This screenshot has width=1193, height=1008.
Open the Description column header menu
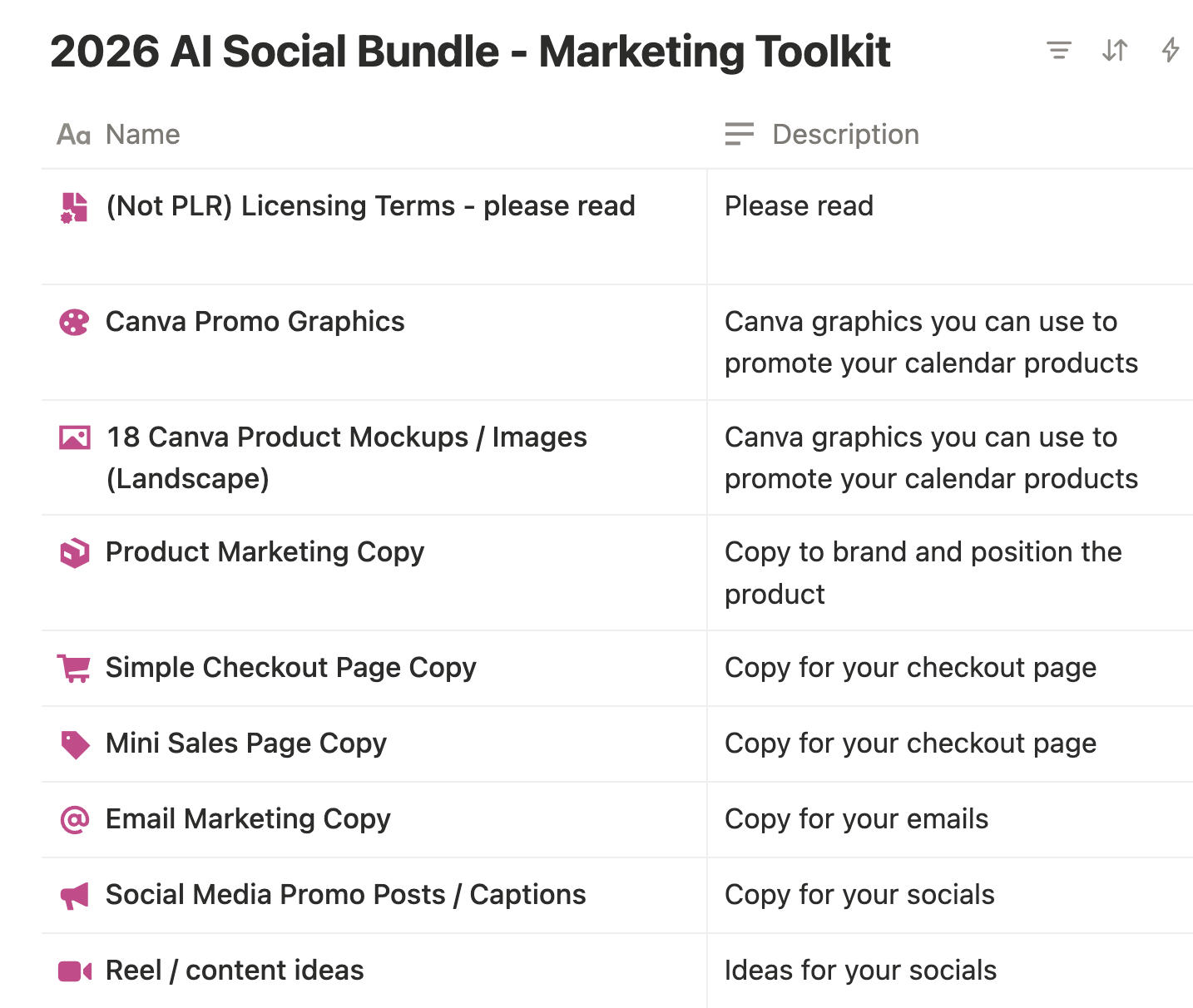[x=844, y=135]
